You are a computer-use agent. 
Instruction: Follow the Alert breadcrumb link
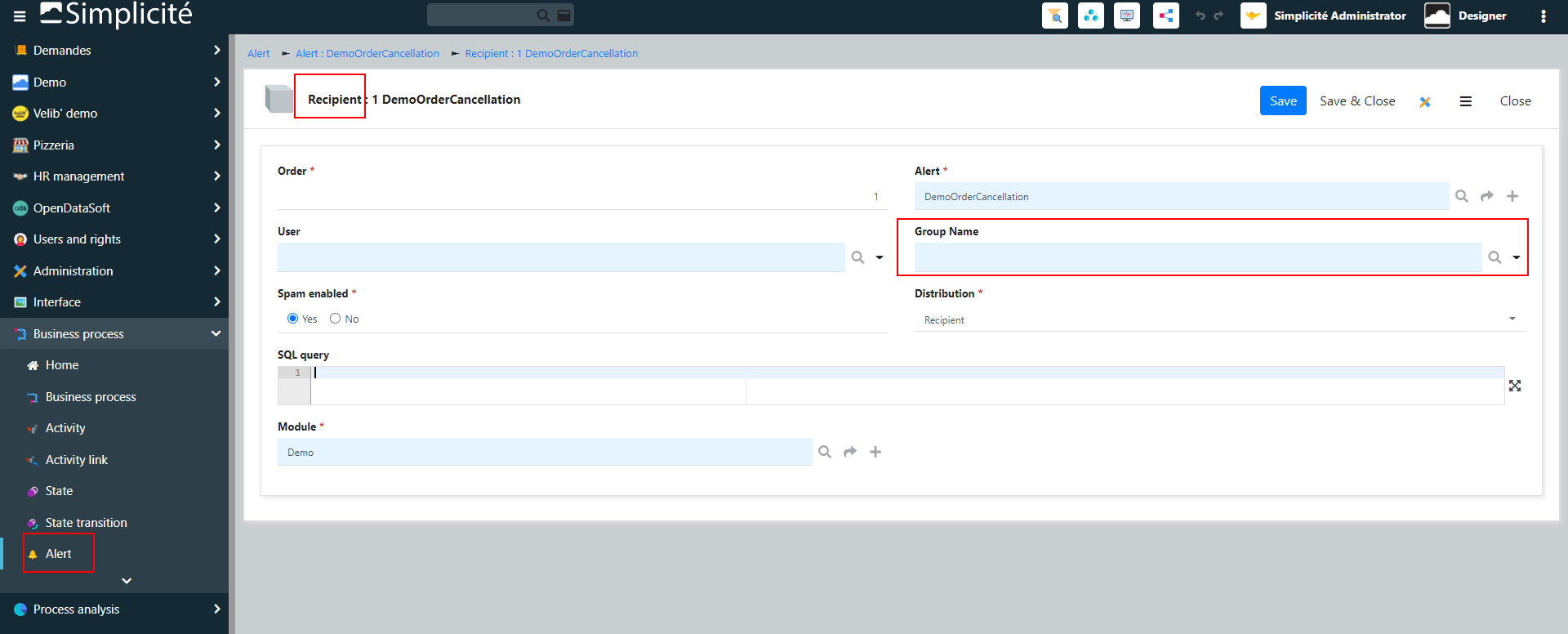[258, 54]
